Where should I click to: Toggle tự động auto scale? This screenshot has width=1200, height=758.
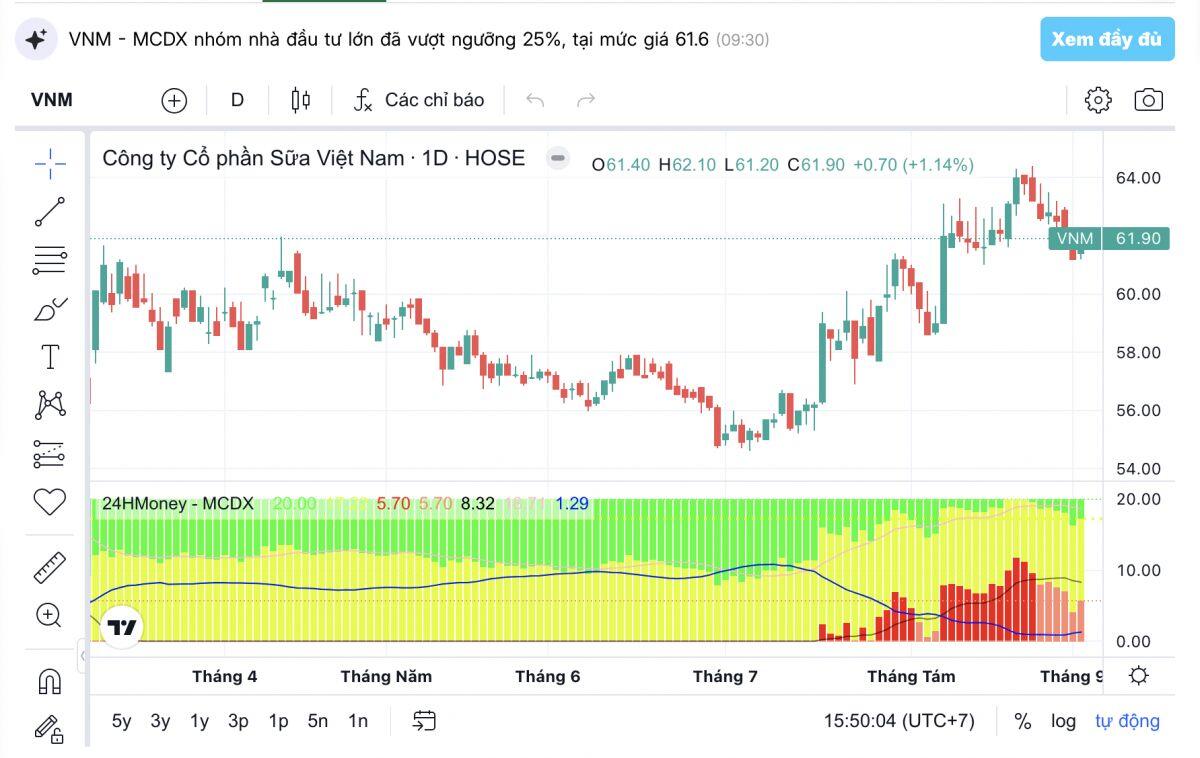point(1127,721)
